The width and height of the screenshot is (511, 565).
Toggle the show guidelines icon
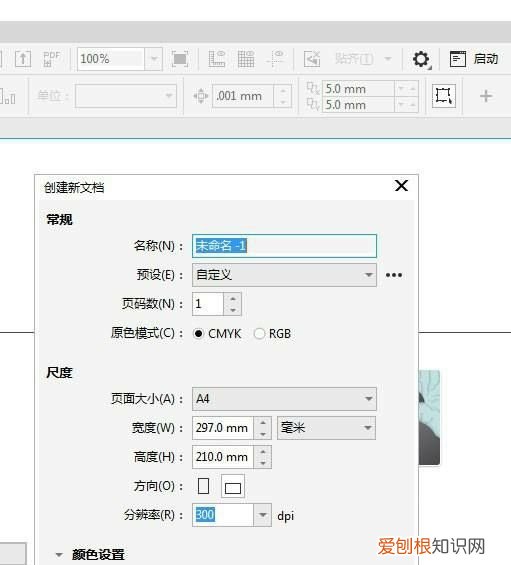(275, 59)
